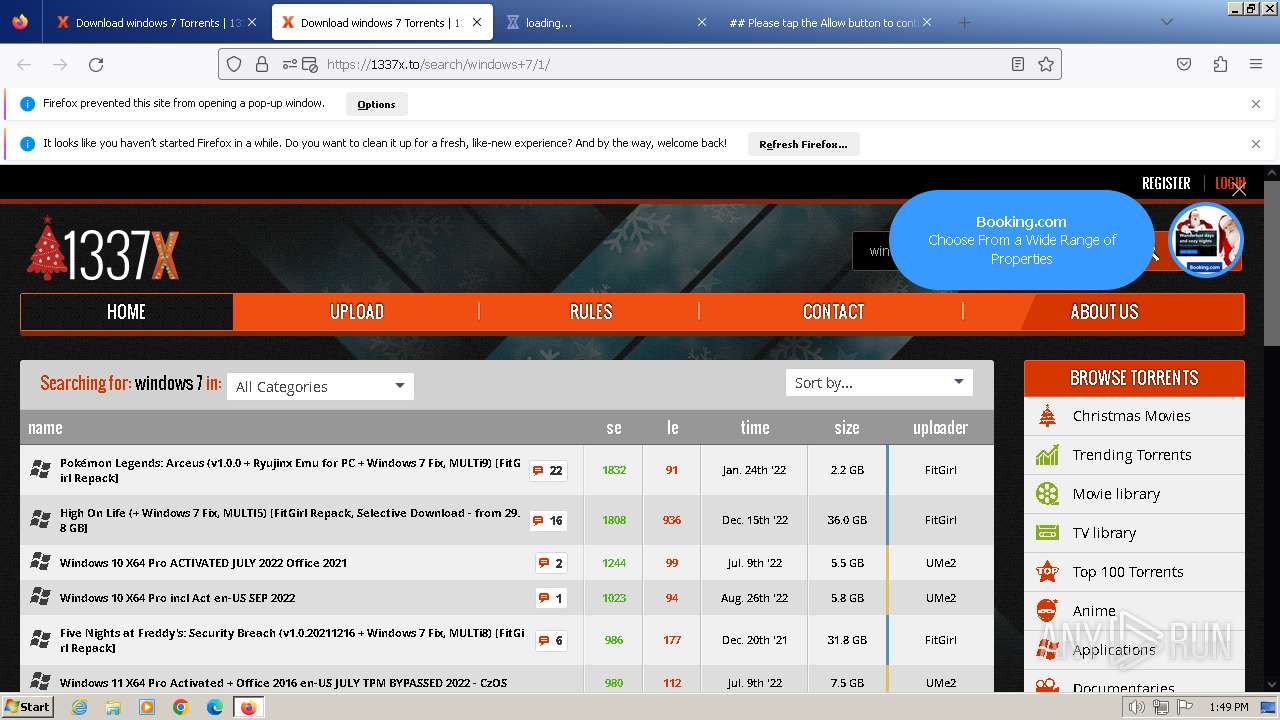Click the REGISTER link

pyautogui.click(x=1166, y=183)
